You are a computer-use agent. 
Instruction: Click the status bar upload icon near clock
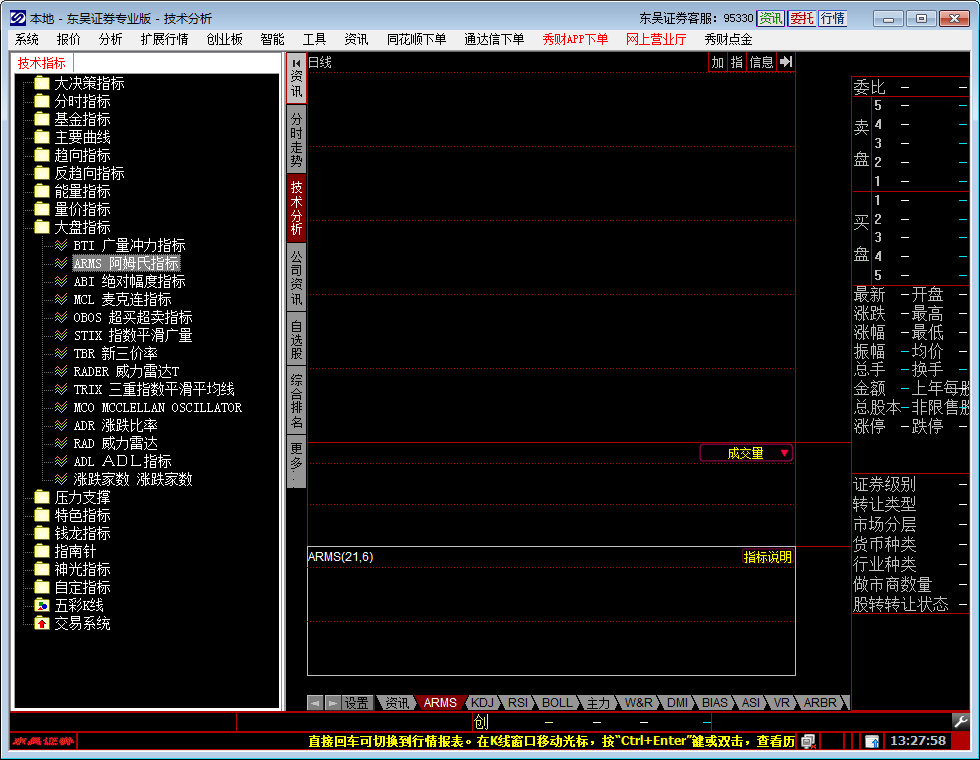(x=871, y=741)
